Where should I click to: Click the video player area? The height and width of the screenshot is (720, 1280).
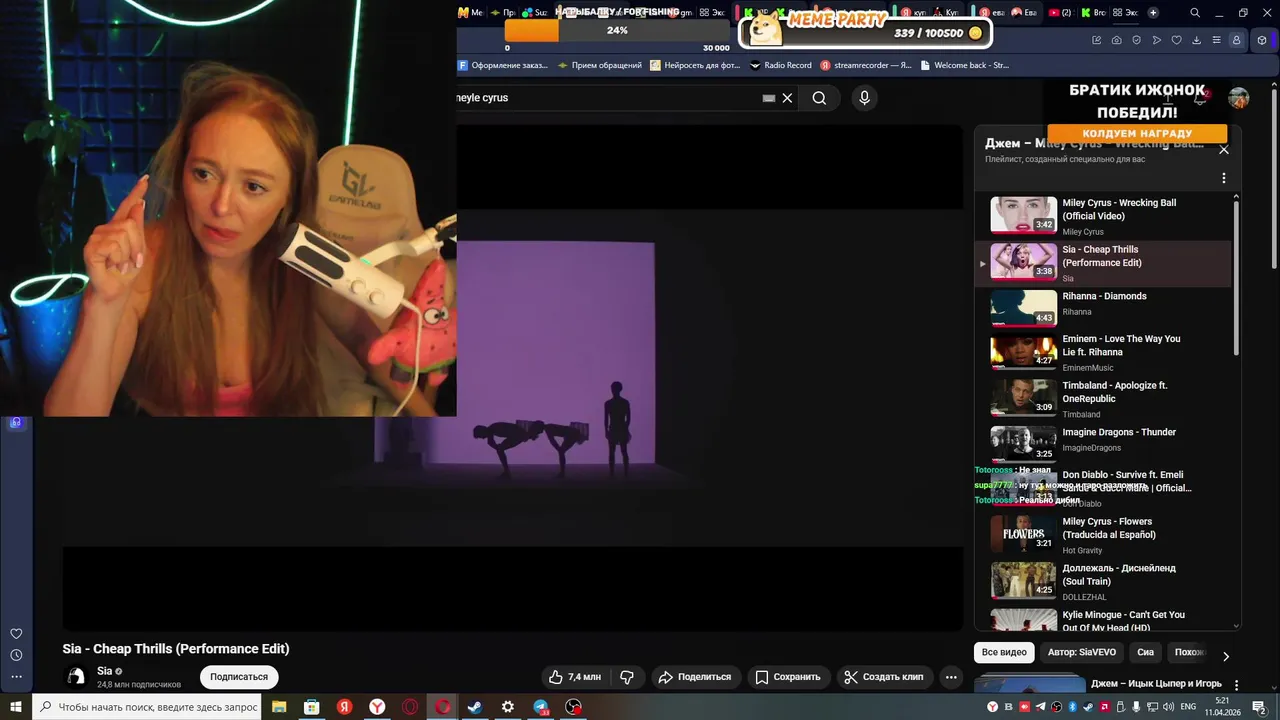[513, 378]
